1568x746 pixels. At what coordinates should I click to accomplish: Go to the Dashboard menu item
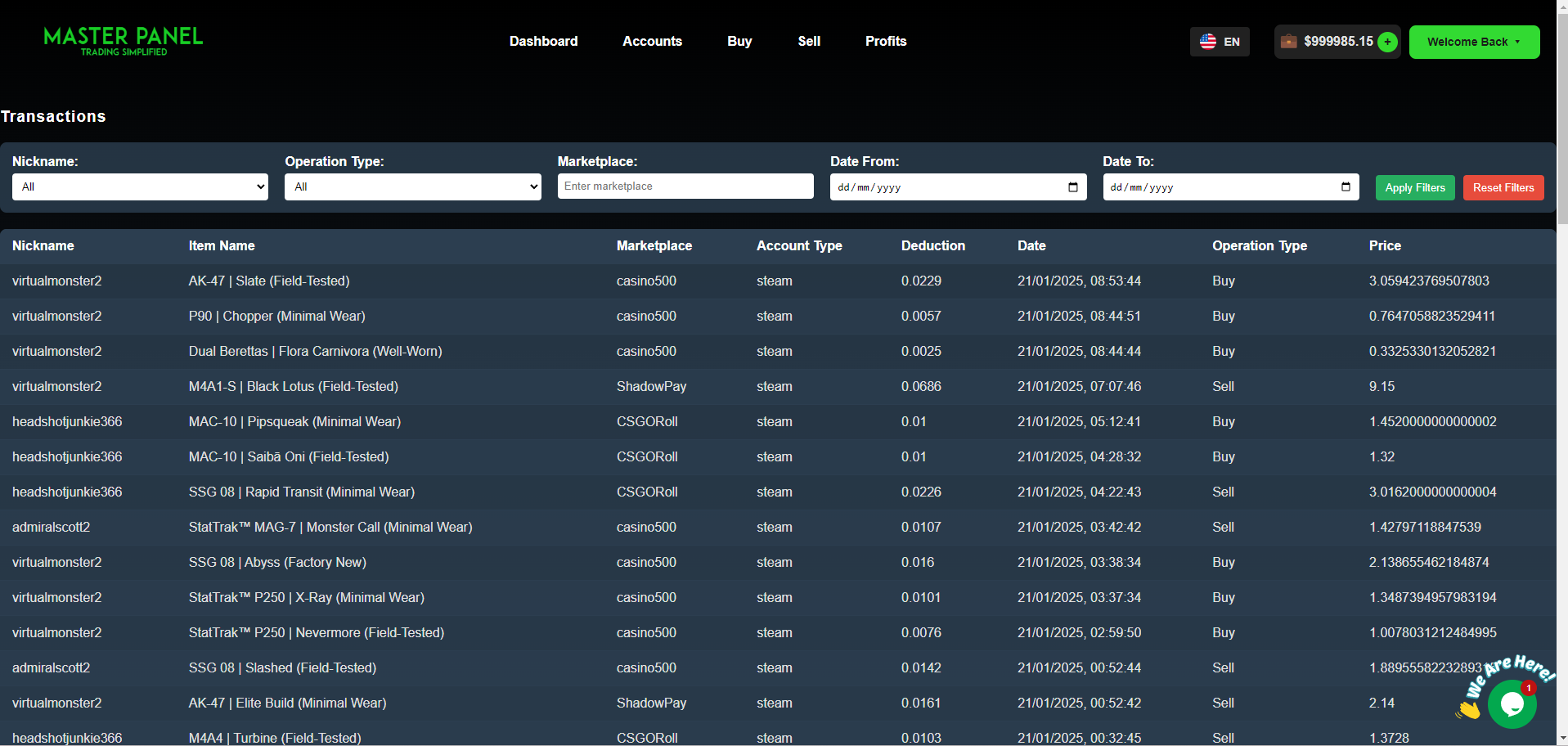(543, 41)
